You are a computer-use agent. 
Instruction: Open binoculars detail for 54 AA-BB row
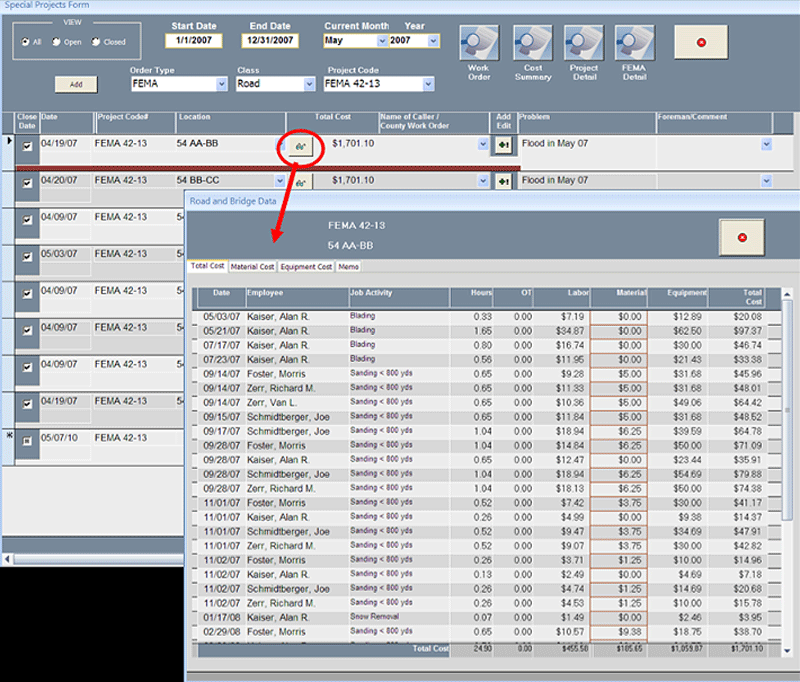[x=300, y=147]
